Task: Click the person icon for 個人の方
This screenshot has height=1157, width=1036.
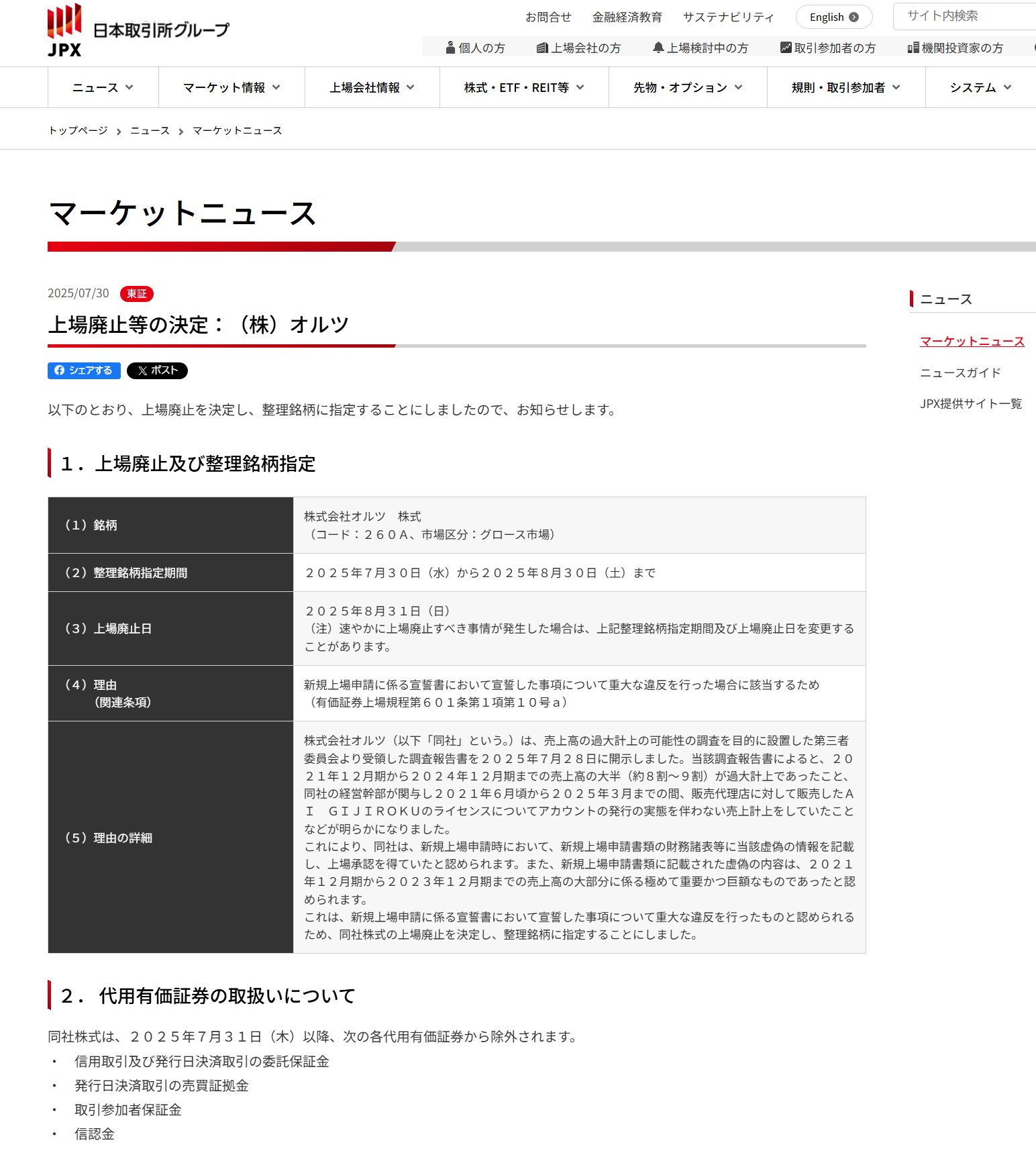Action: click(451, 48)
